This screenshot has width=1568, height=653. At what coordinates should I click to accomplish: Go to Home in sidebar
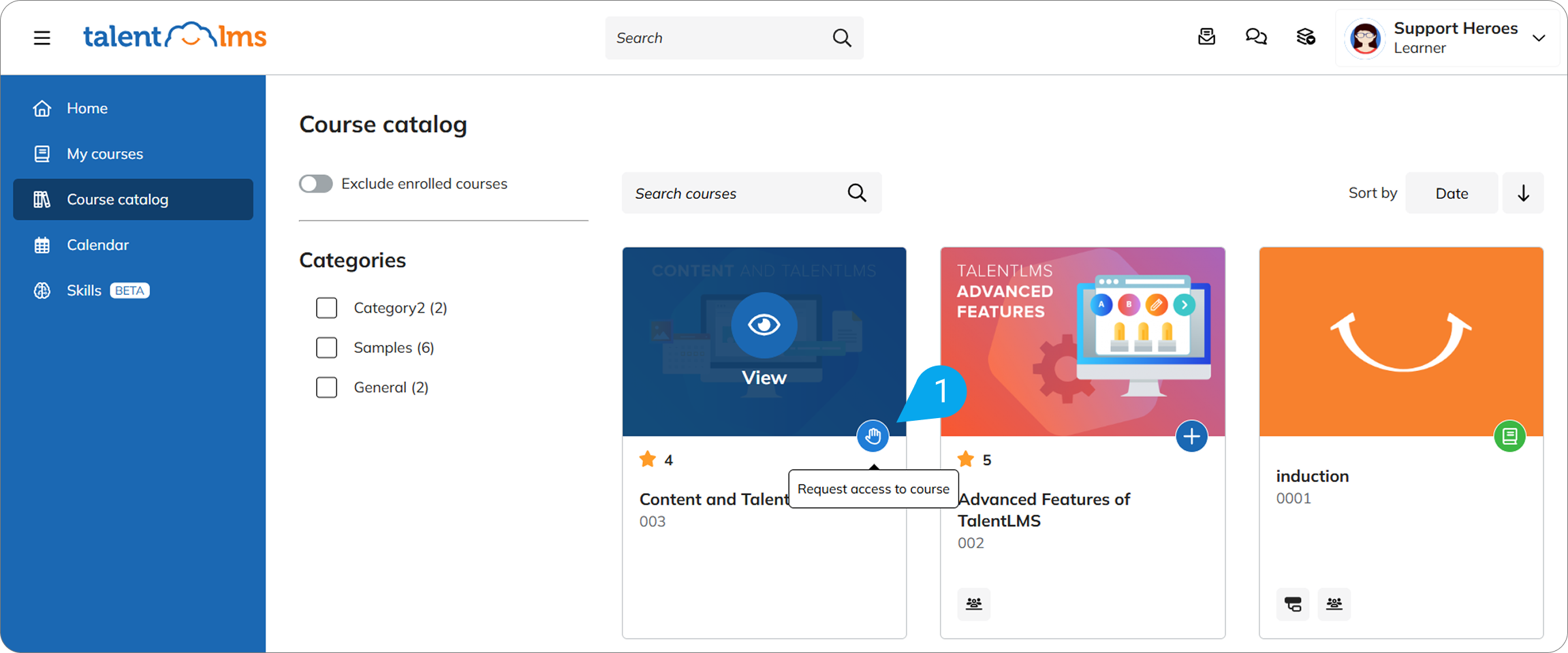pyautogui.click(x=133, y=108)
